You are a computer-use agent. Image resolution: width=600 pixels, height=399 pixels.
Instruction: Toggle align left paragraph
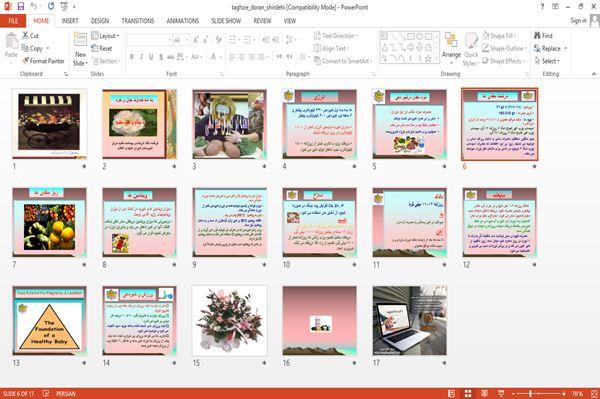(232, 57)
